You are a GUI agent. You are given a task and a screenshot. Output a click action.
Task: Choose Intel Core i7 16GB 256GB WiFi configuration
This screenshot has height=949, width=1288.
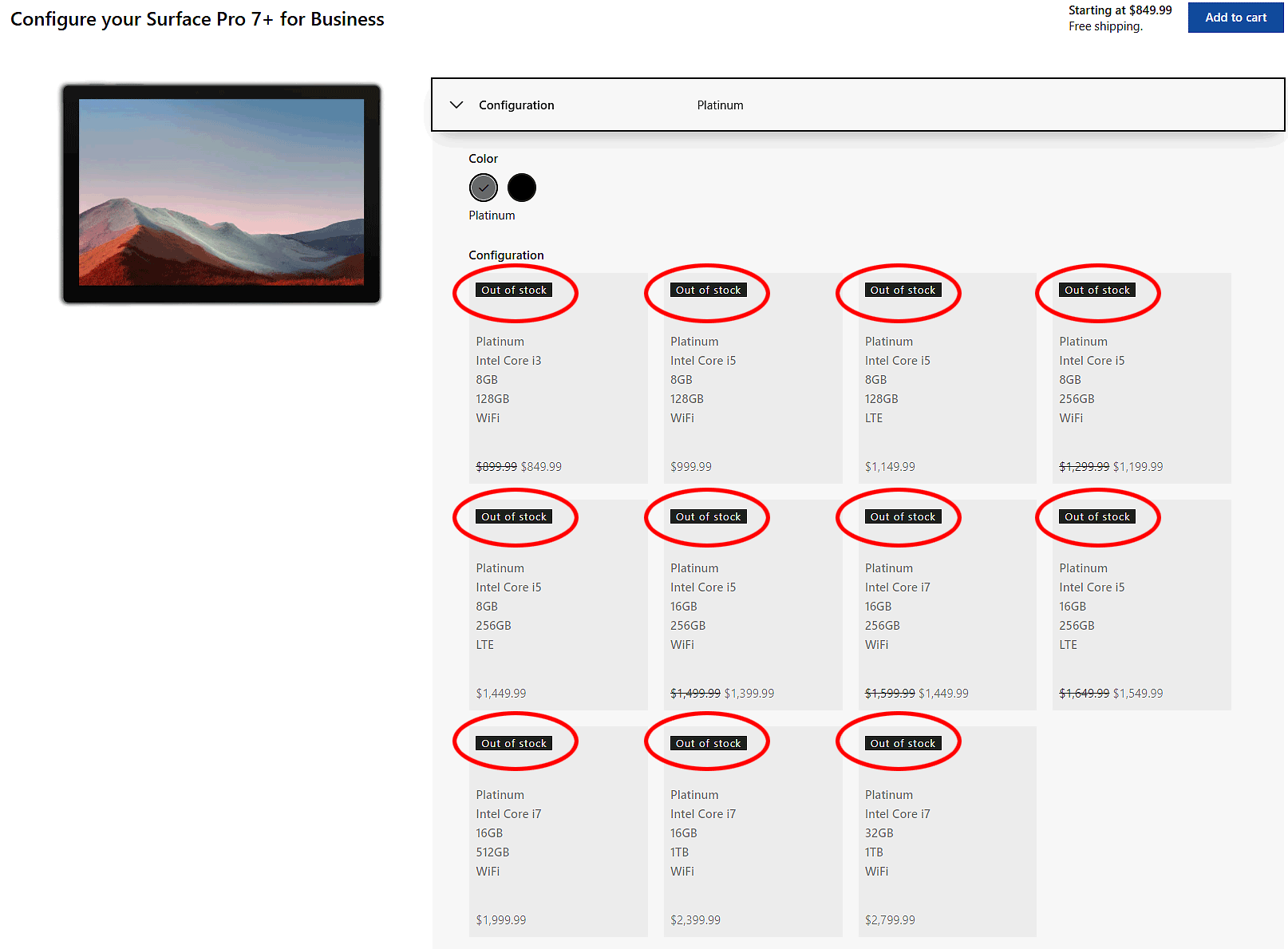pyautogui.click(x=947, y=605)
